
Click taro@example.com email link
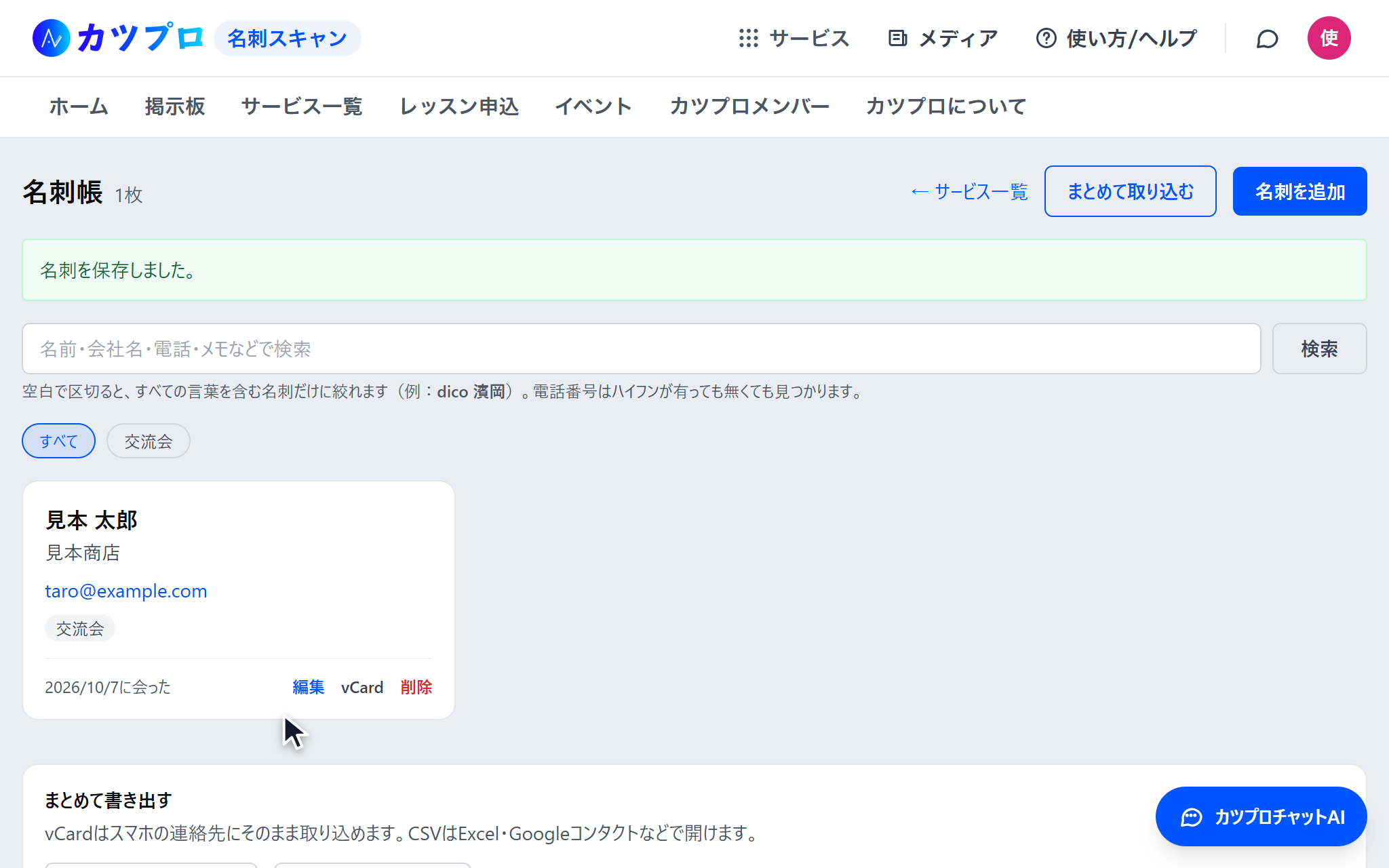[x=126, y=591]
